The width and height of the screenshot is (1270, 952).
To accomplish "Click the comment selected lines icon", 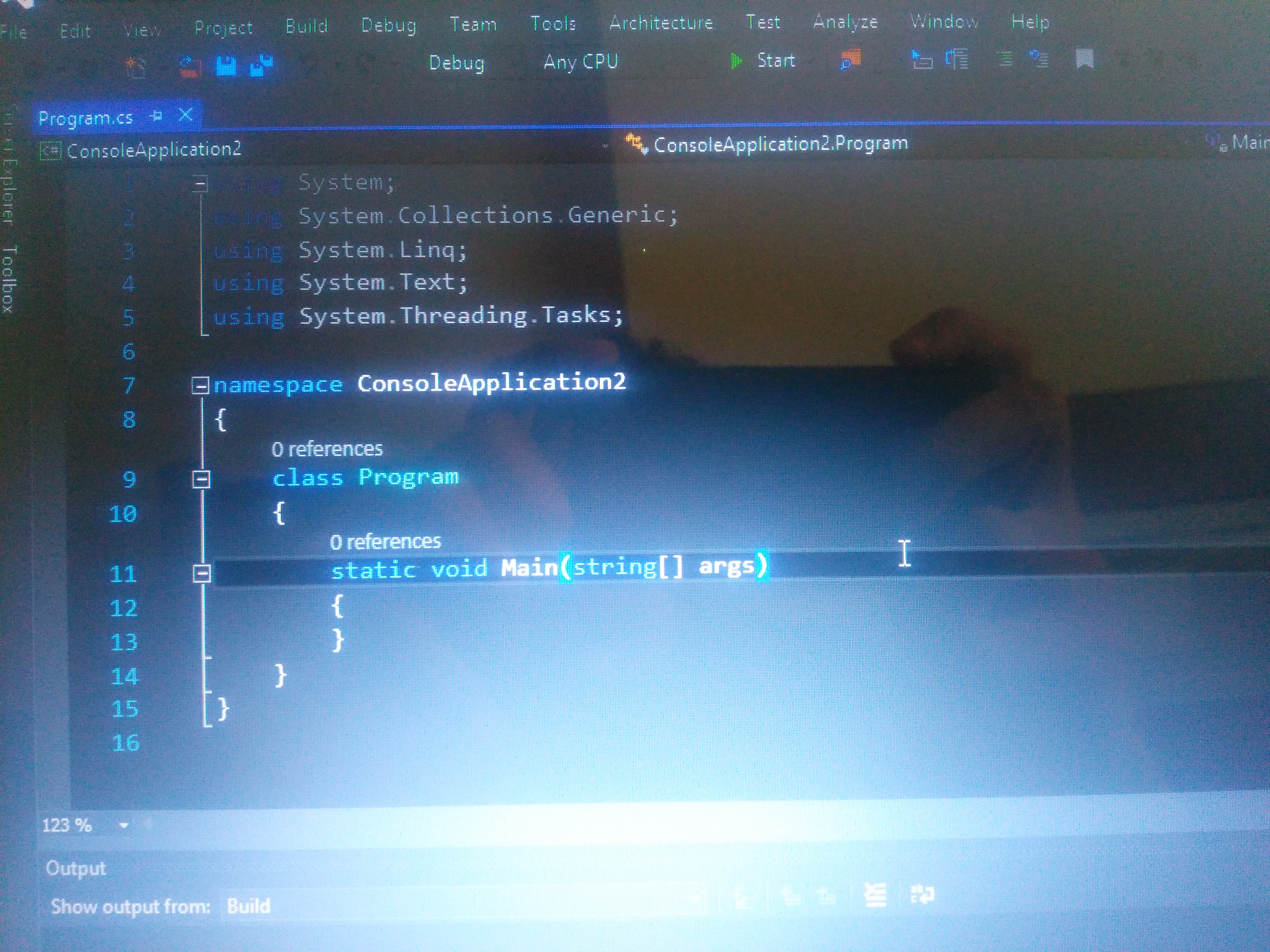I will [x=1004, y=59].
